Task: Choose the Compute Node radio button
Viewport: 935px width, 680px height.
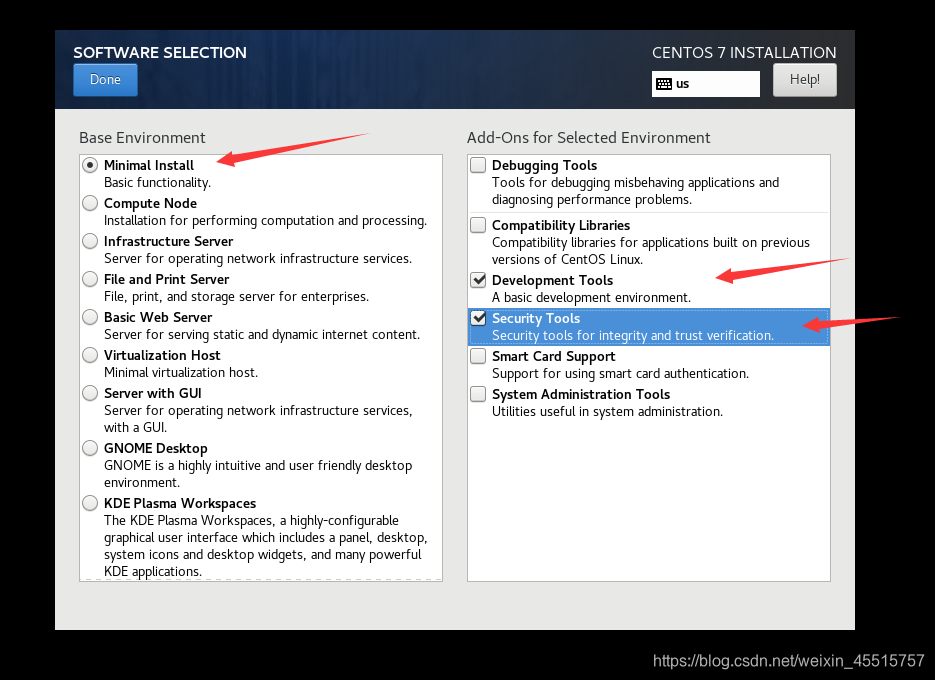Action: click(x=90, y=203)
